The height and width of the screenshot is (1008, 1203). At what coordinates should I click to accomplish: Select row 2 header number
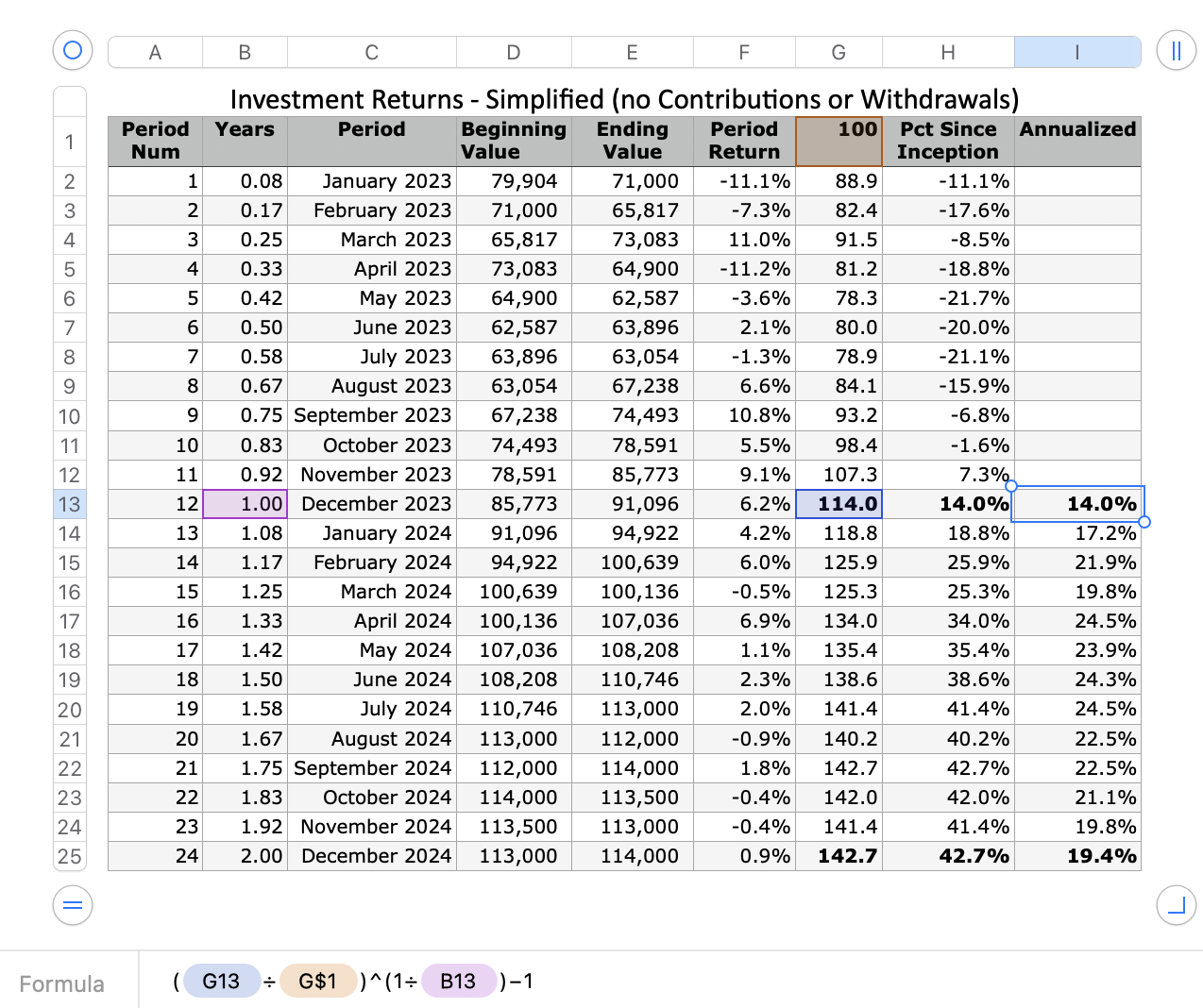coord(70,181)
